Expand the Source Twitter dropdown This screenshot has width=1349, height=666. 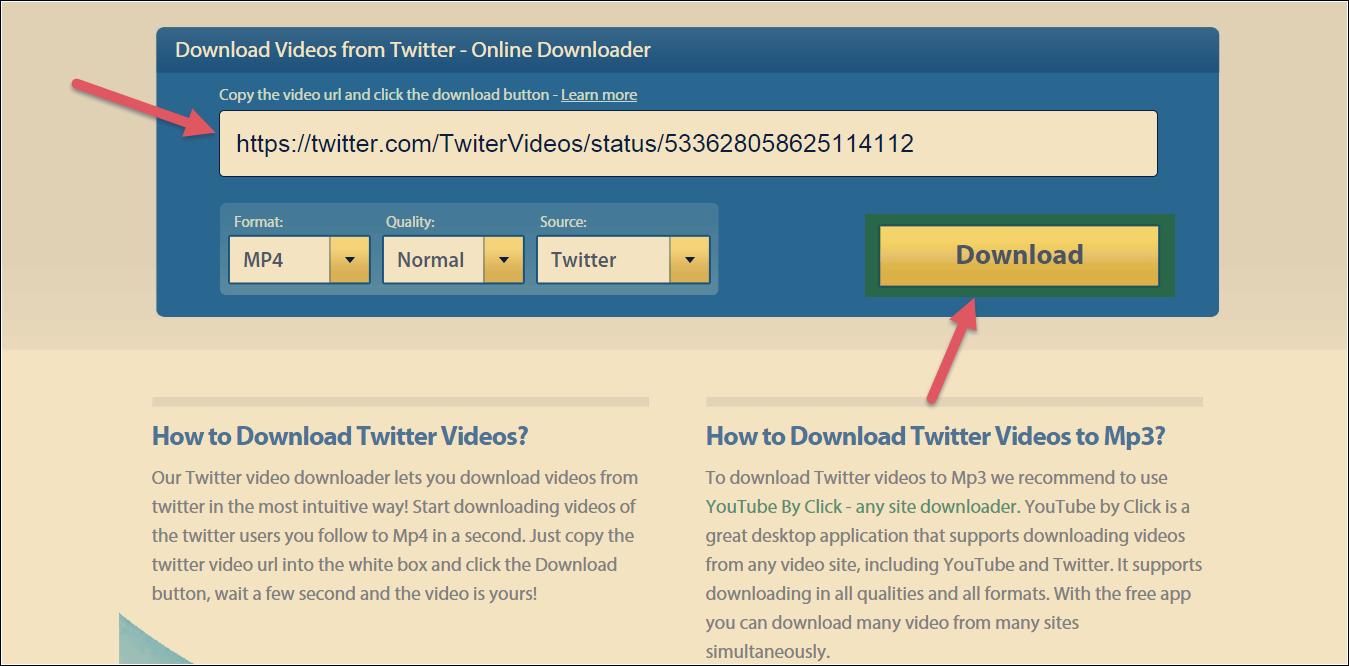coord(623,260)
